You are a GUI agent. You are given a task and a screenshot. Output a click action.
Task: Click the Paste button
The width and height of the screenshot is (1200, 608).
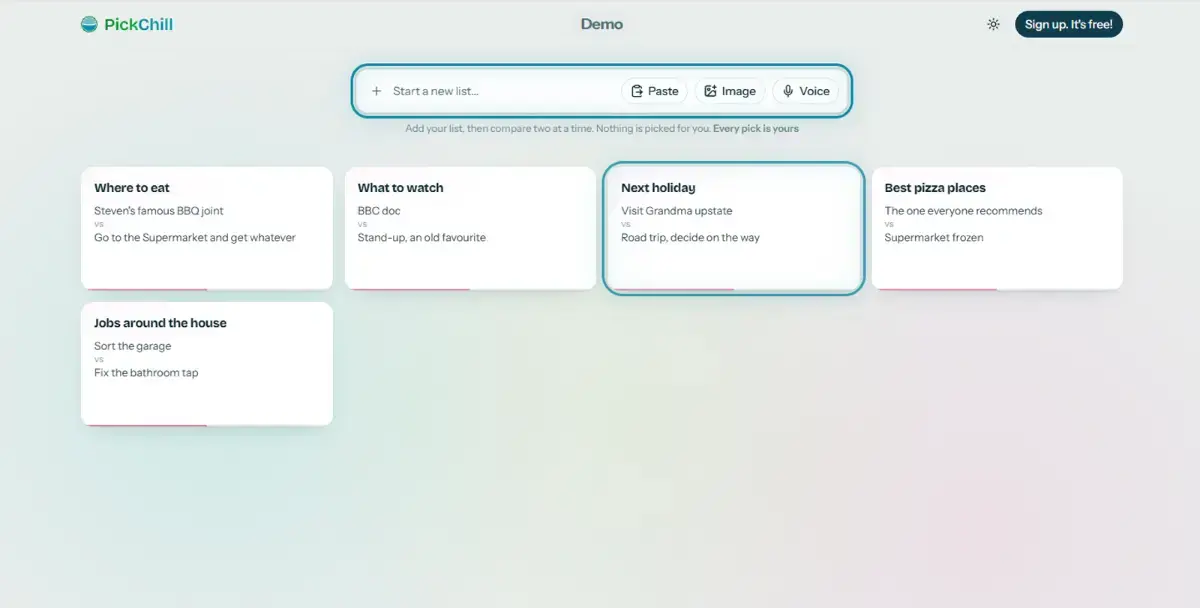[x=655, y=91]
